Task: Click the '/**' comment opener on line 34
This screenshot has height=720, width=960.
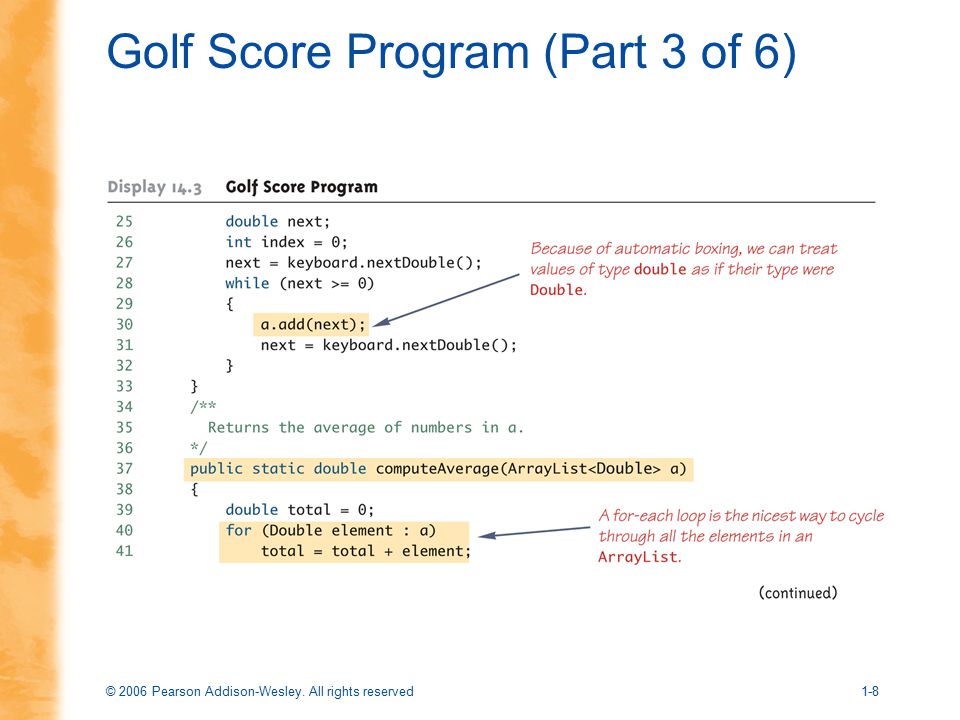Action: click(203, 407)
